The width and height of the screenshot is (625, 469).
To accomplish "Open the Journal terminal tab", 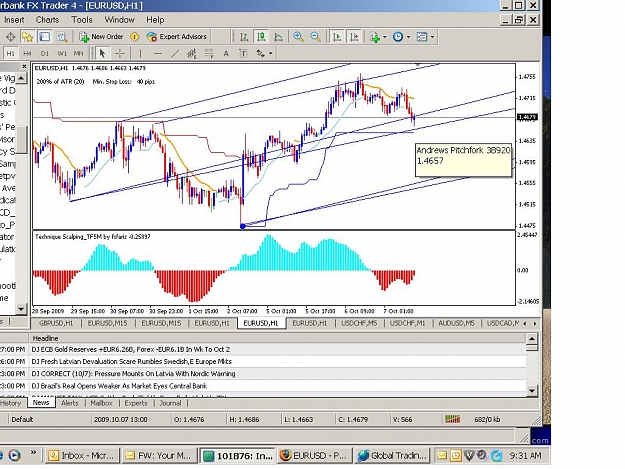I will point(170,403).
